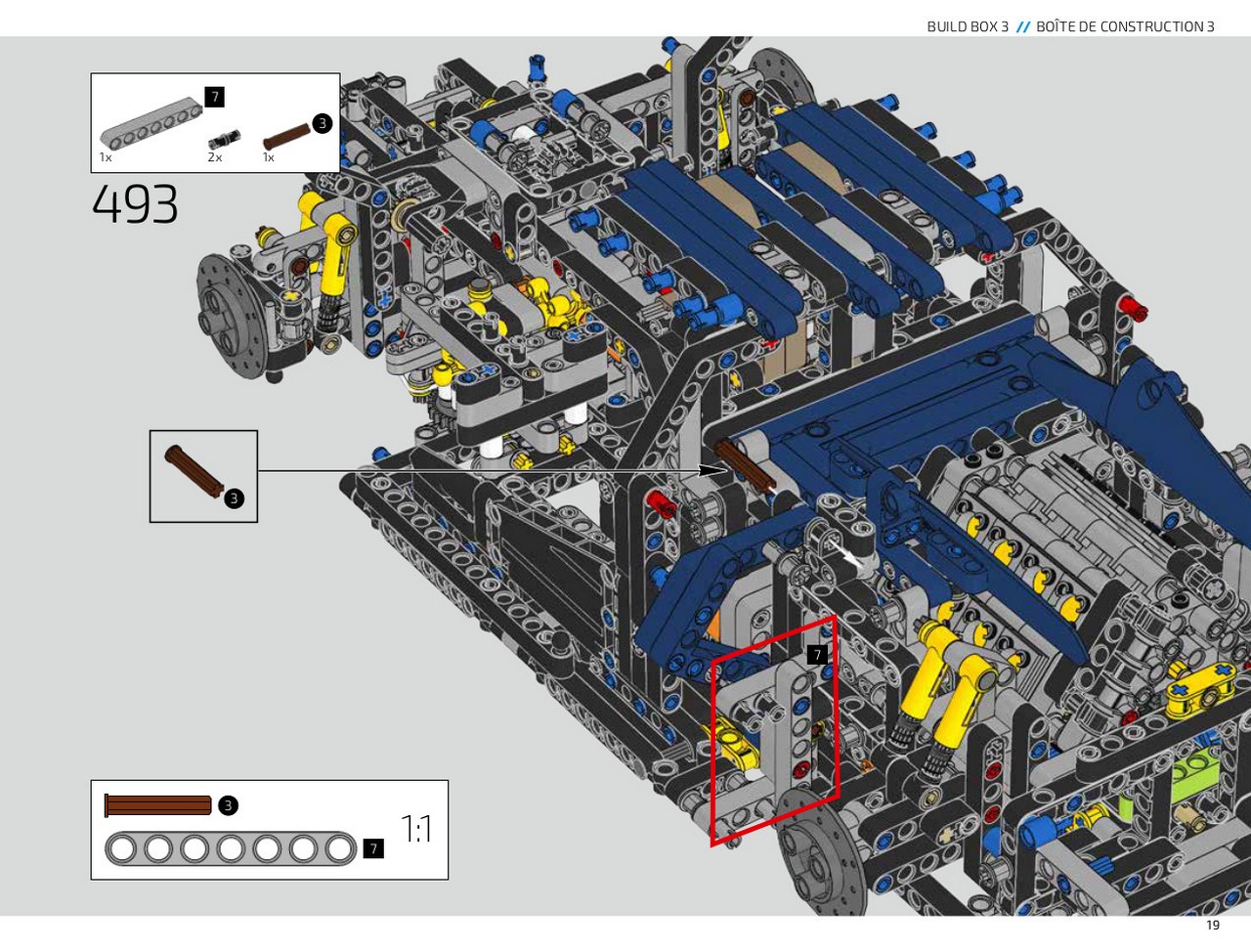Click the black connector pin in parts list

click(224, 139)
